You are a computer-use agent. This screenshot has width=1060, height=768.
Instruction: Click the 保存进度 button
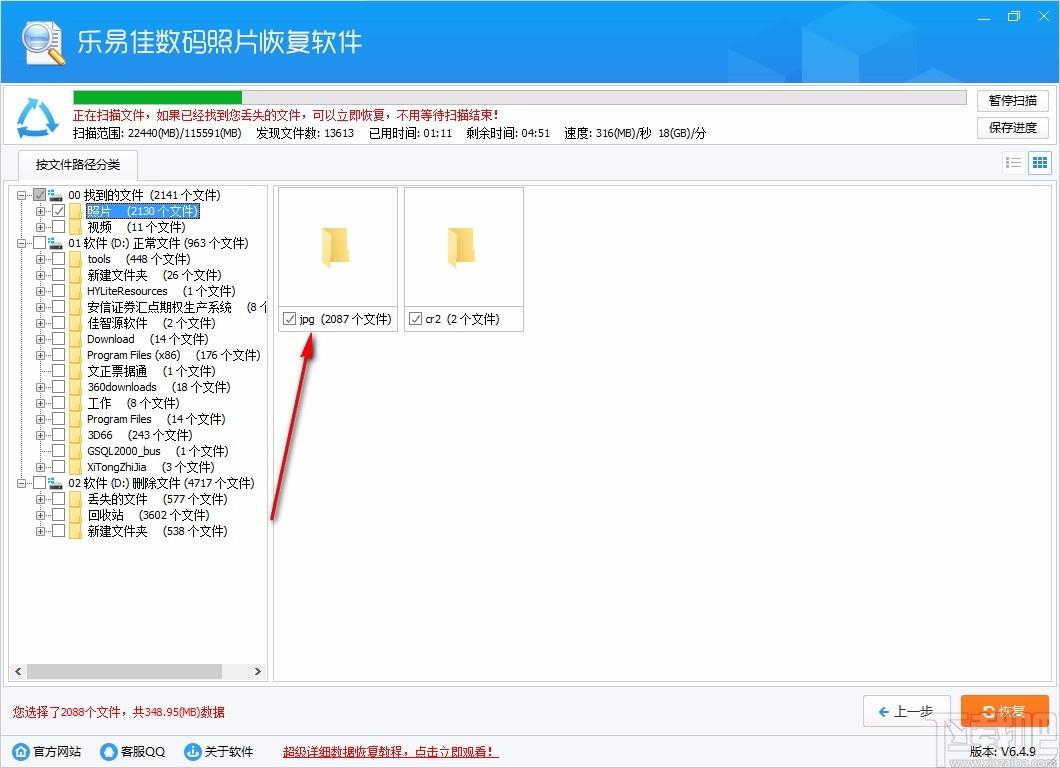click(x=1013, y=128)
